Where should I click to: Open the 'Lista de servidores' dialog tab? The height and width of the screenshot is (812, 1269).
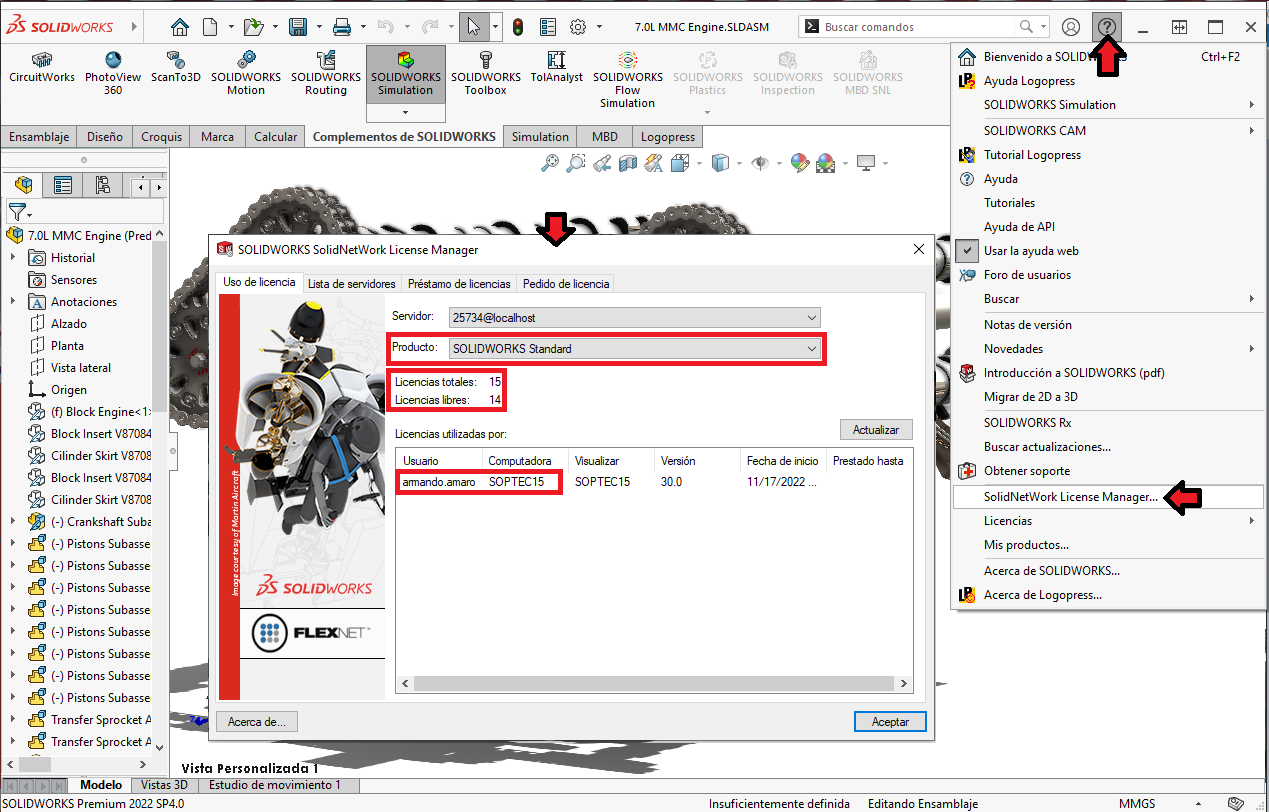pos(352,283)
